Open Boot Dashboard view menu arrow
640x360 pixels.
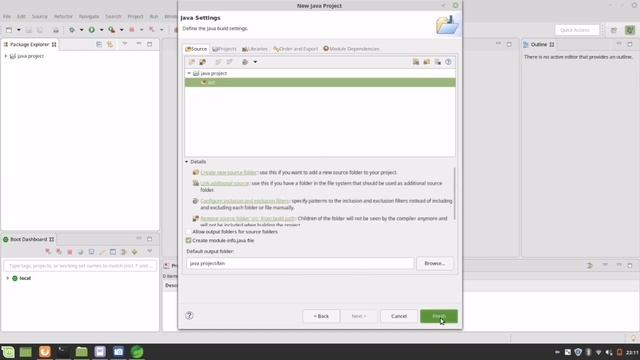click(x=149, y=251)
